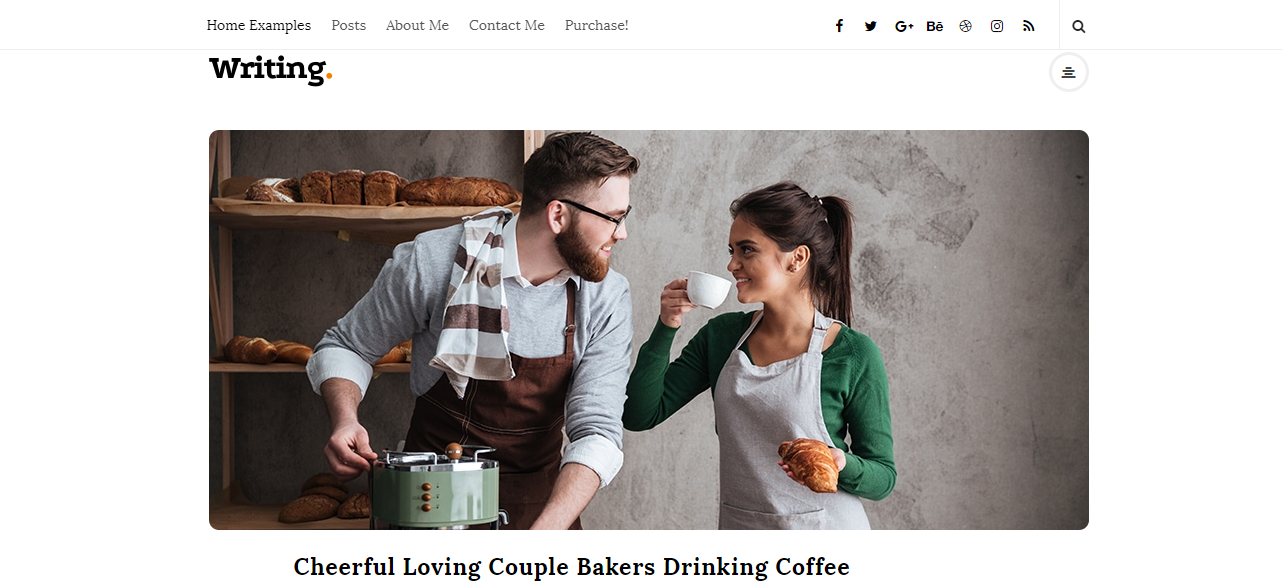Click the orange dot in the Writing logo

pos(328,79)
